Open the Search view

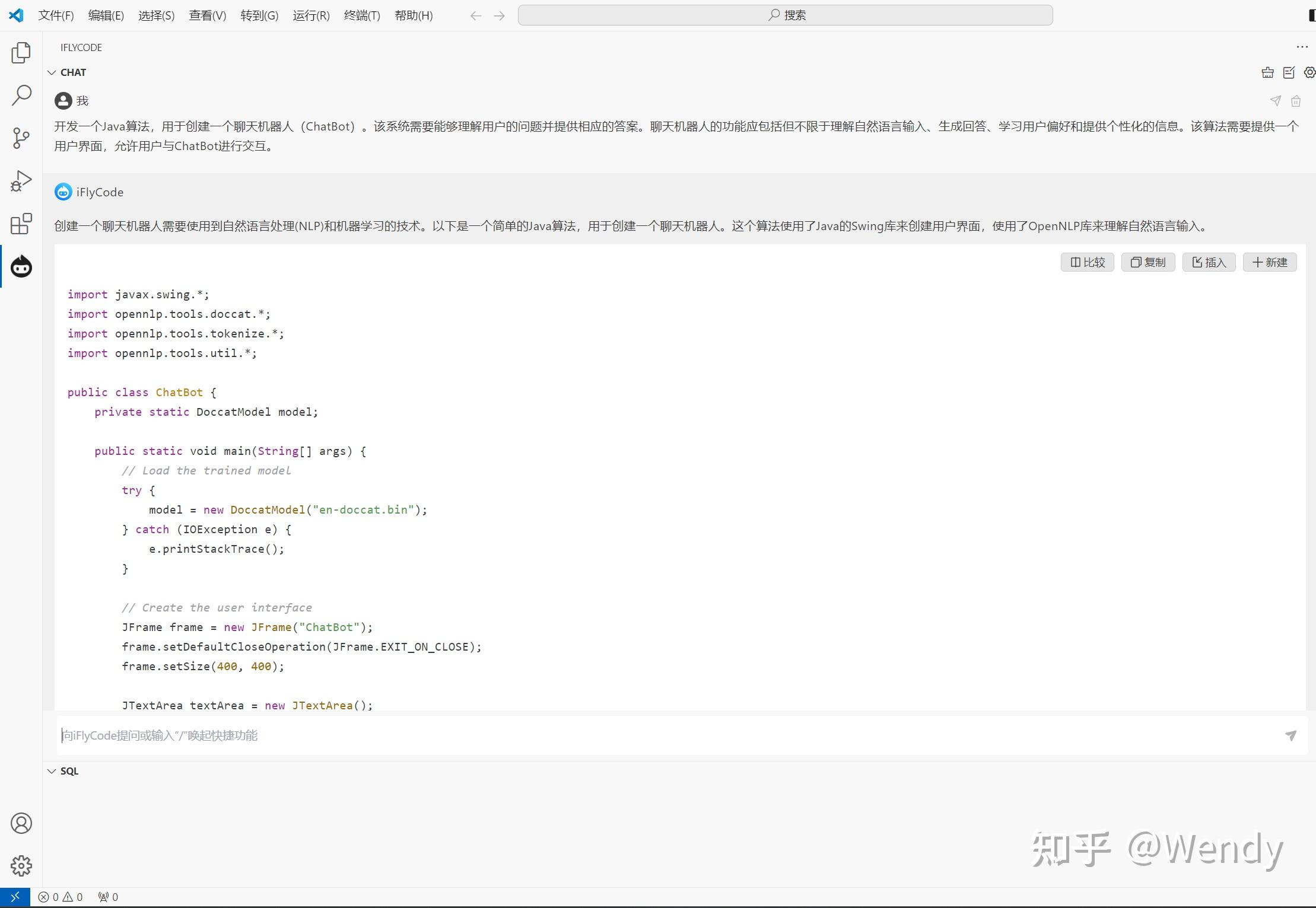(x=21, y=95)
